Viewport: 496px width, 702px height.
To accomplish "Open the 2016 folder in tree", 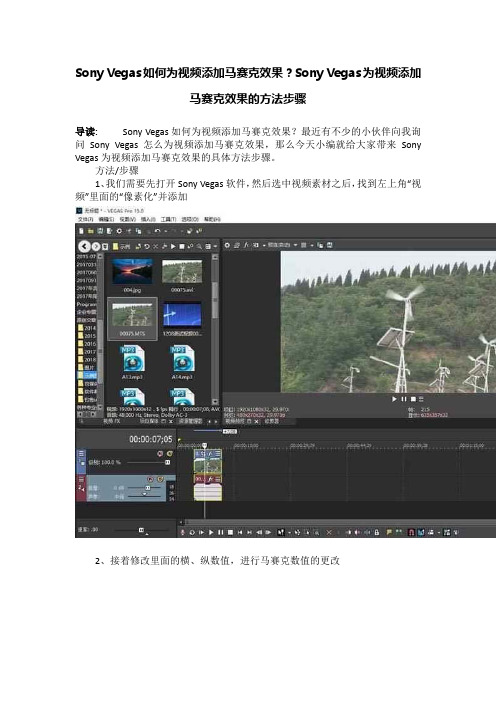I will click(x=87, y=344).
